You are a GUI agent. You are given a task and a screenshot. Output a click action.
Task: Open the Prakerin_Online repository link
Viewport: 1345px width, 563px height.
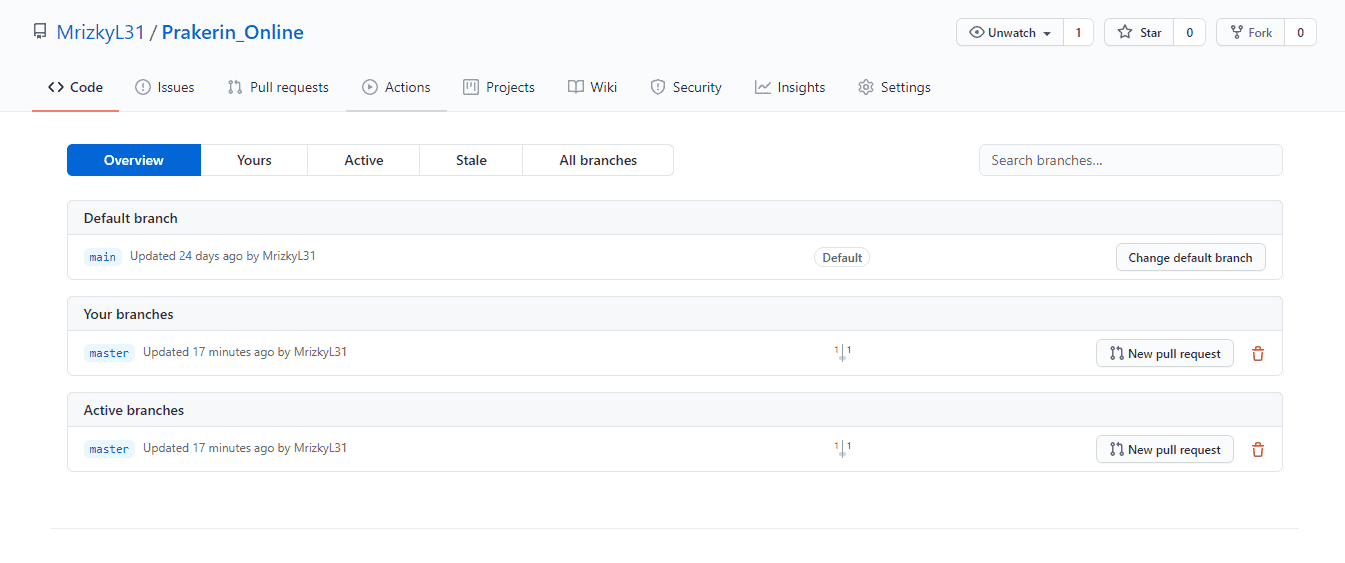232,32
